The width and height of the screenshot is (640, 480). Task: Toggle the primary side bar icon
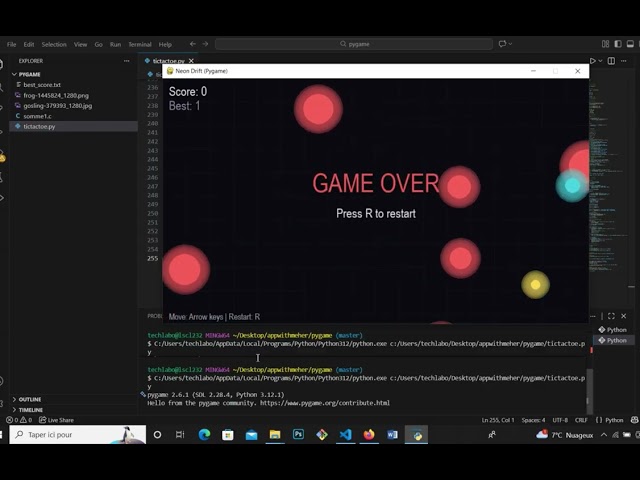[x=618, y=44]
